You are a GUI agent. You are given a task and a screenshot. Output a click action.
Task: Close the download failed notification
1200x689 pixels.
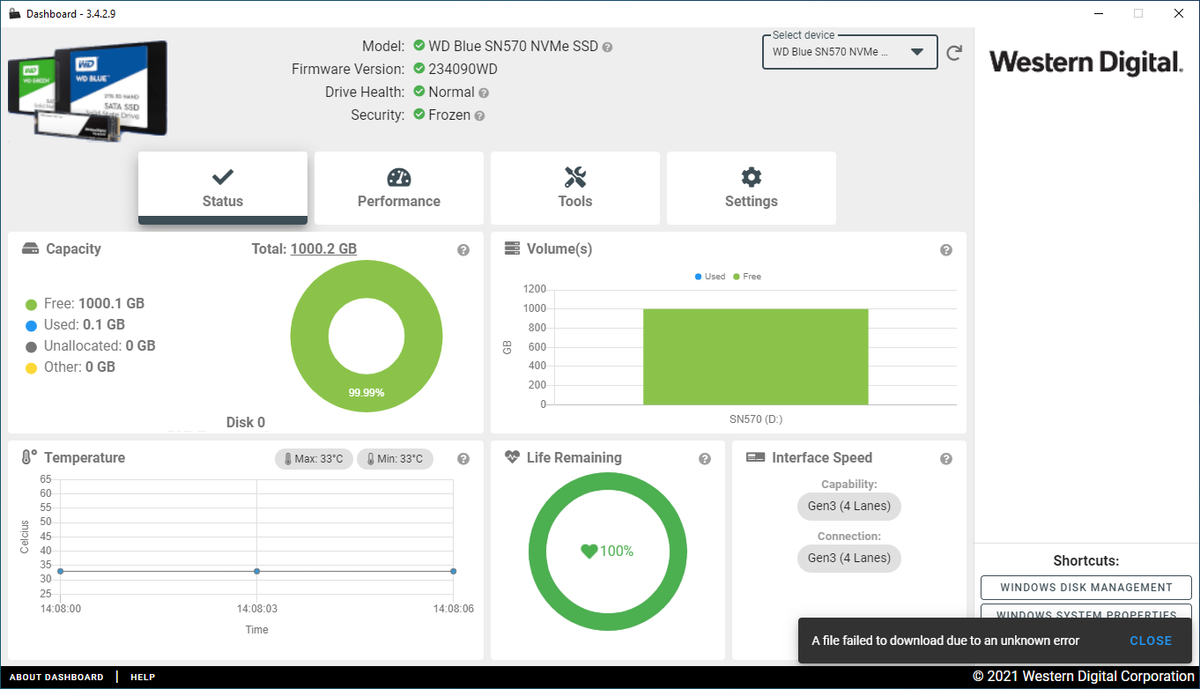click(x=1151, y=641)
